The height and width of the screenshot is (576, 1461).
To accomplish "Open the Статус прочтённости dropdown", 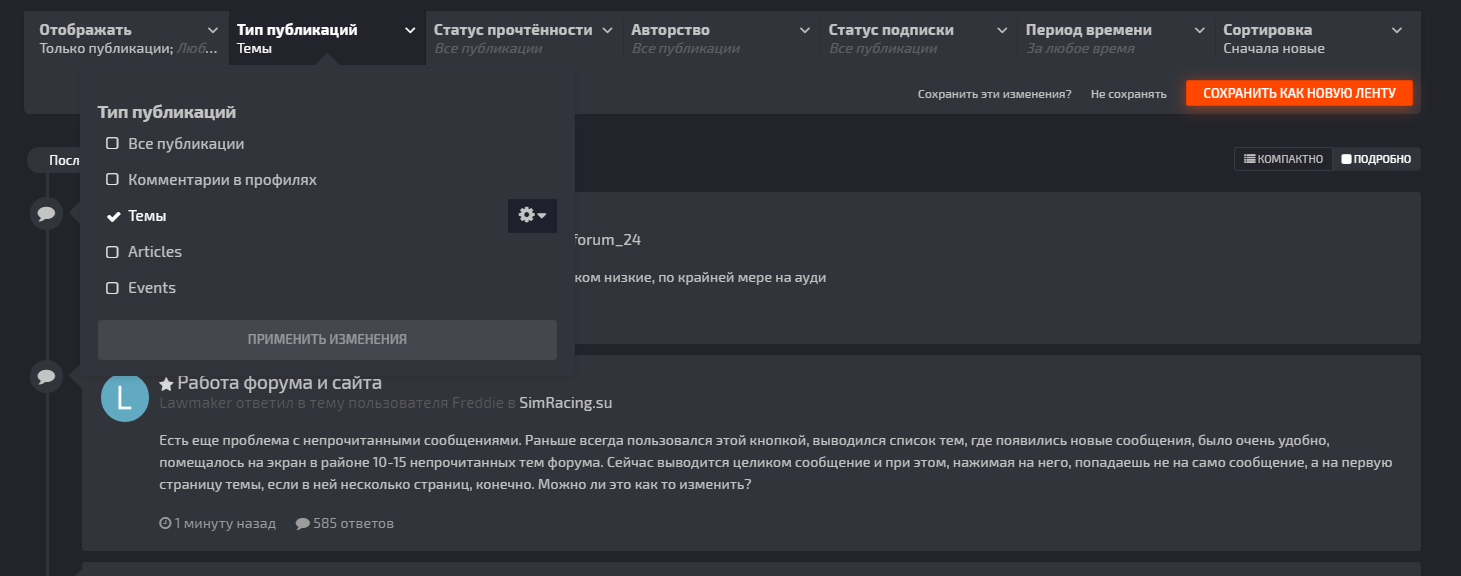I will (x=522, y=38).
